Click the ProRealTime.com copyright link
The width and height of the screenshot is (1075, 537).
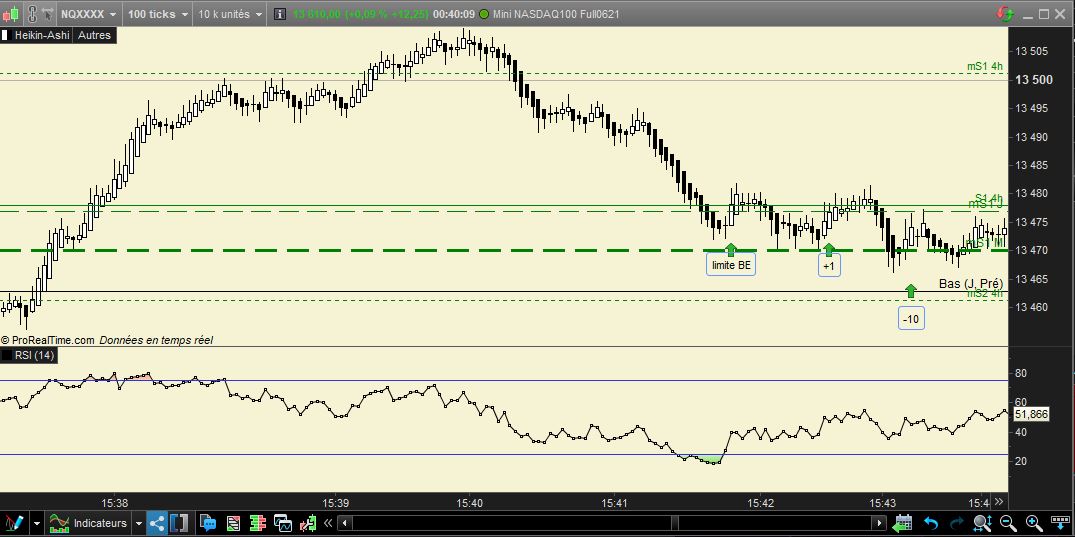(47, 340)
